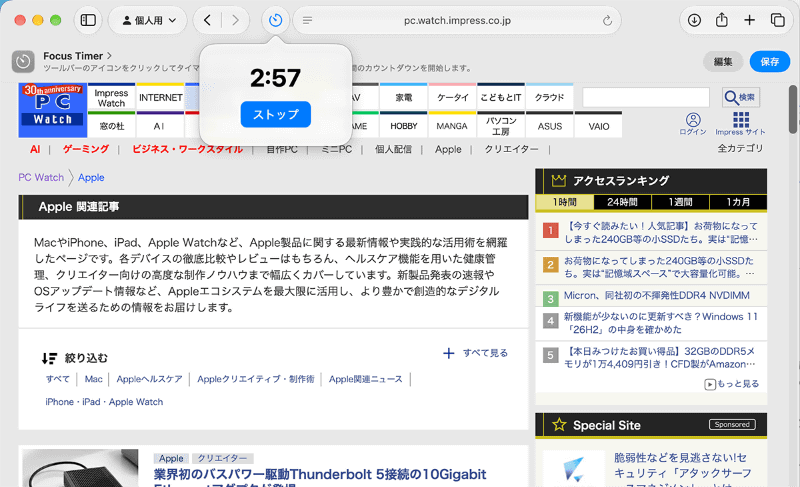Toggle the Safari sidebar
This screenshot has height=487, width=800.
[x=88, y=20]
